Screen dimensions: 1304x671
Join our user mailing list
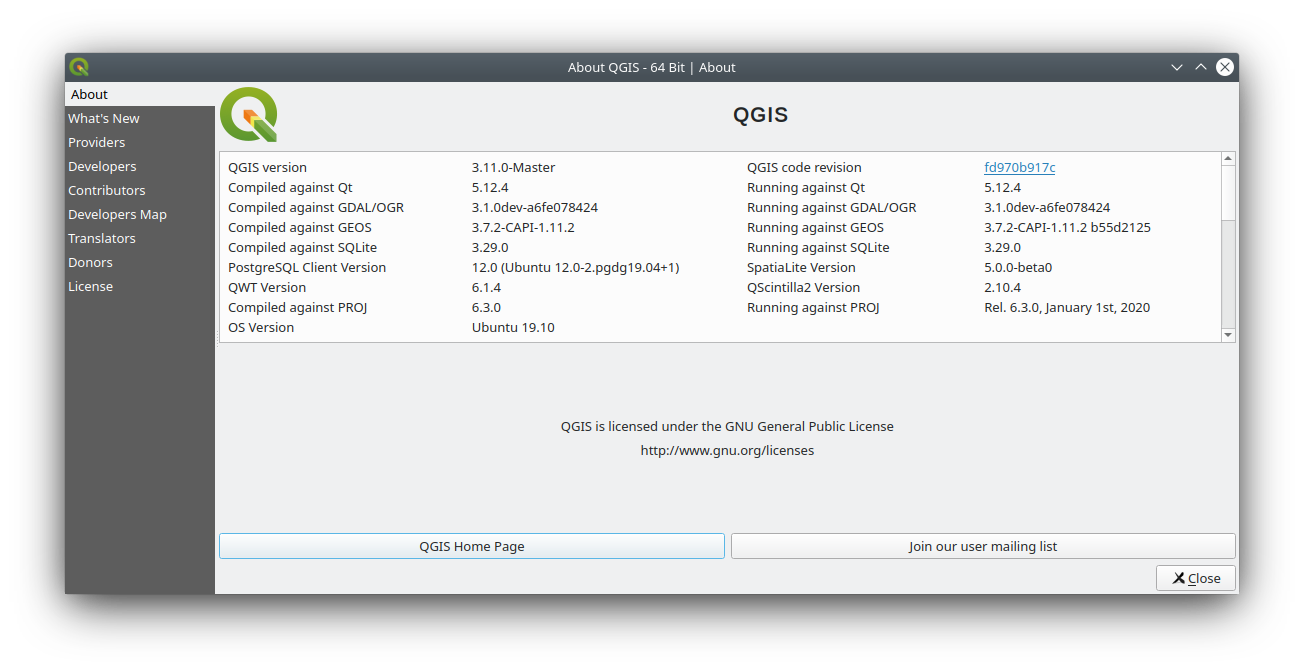pos(983,546)
